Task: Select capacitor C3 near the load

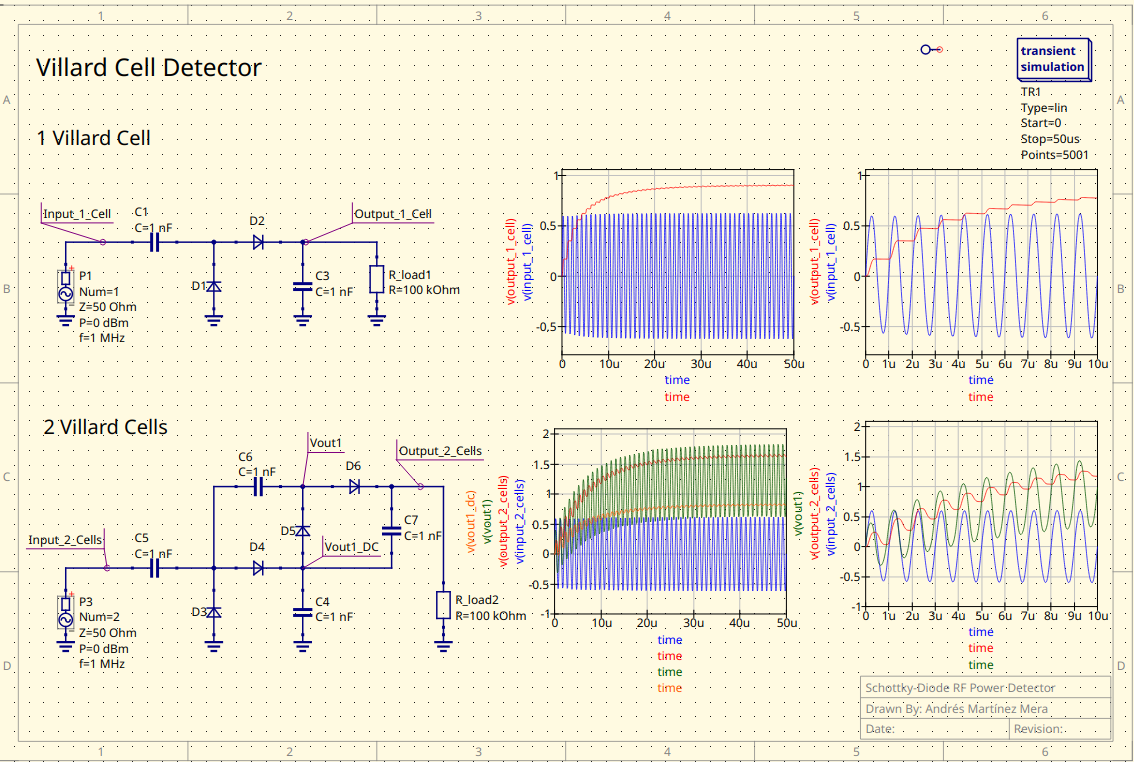Action: pos(302,286)
